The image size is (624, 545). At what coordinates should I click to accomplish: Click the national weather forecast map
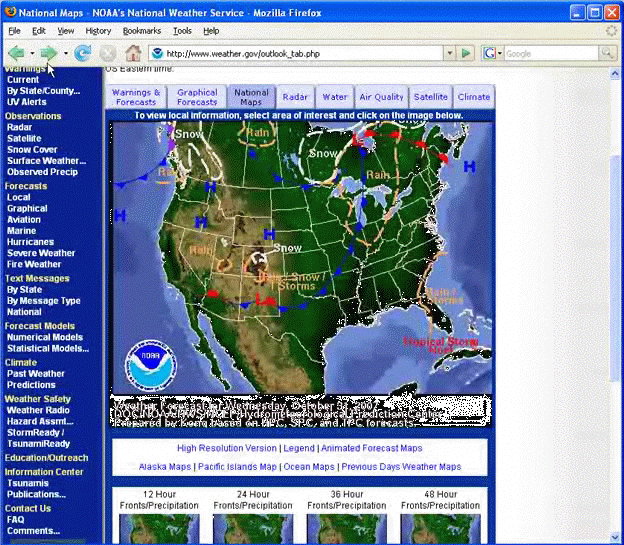tap(301, 275)
